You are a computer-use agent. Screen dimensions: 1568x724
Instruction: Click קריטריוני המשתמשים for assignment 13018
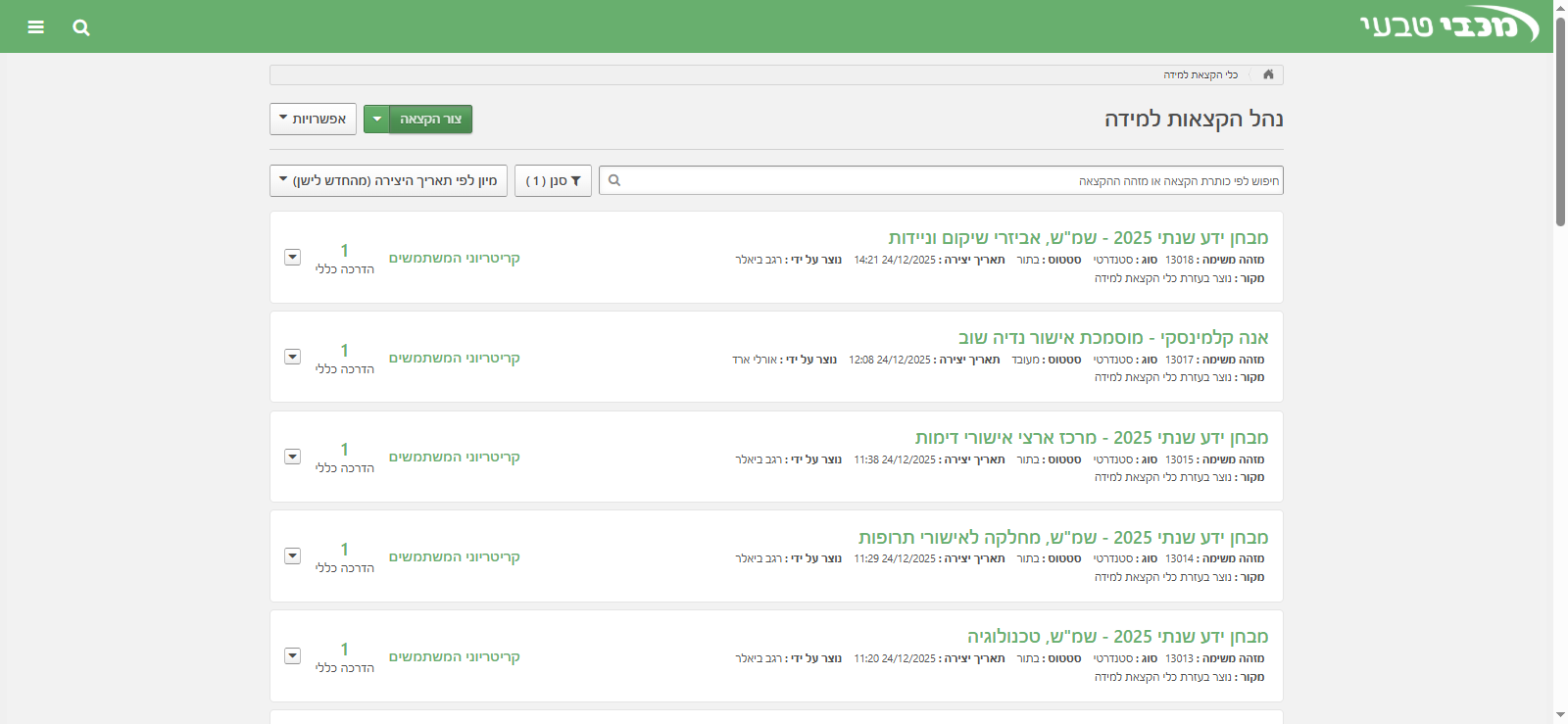pos(454,259)
